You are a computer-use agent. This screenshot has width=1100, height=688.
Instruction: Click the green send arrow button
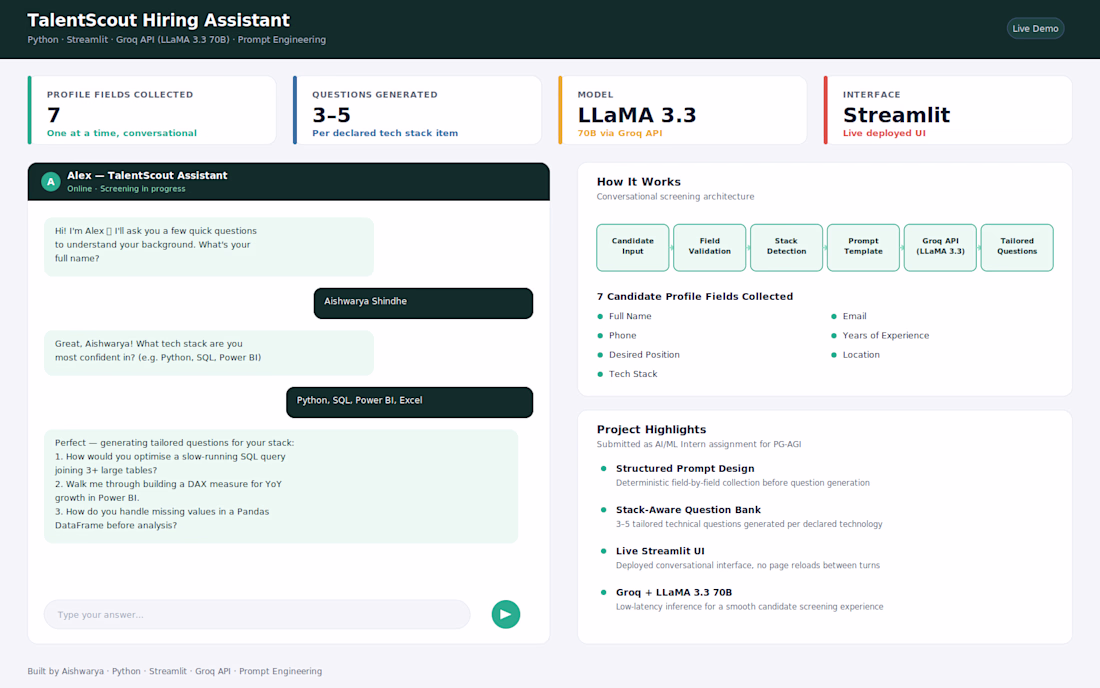coord(505,614)
